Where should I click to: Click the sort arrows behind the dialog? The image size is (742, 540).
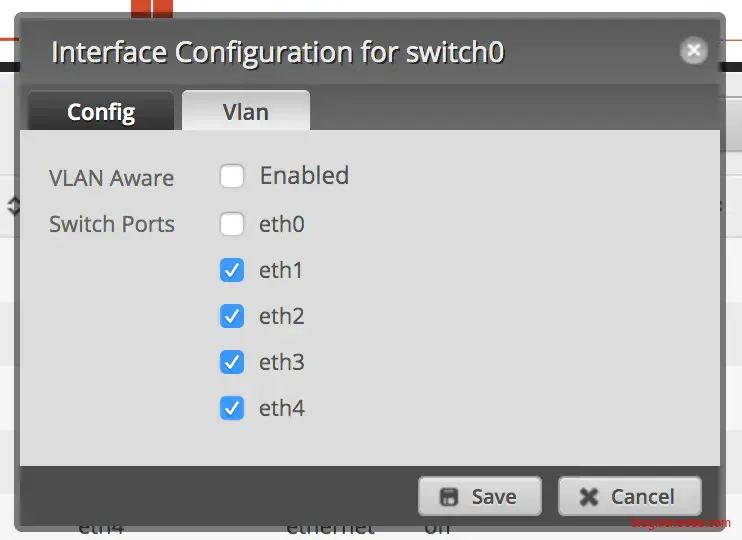click(x=13, y=206)
